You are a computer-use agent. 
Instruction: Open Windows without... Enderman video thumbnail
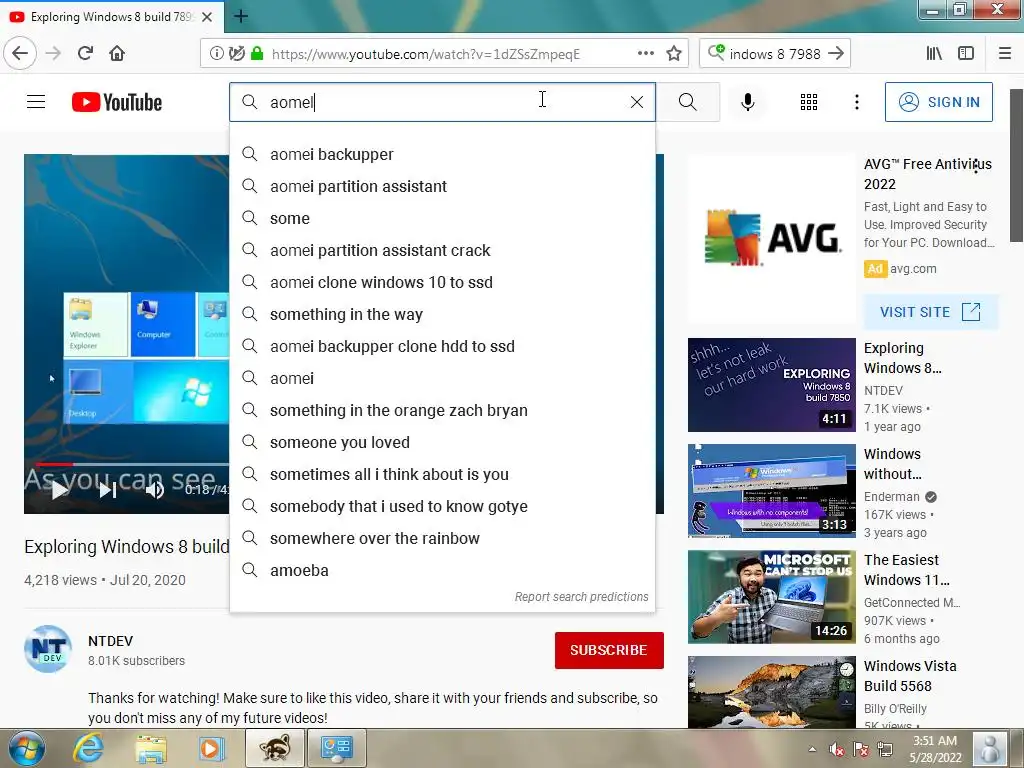click(771, 491)
